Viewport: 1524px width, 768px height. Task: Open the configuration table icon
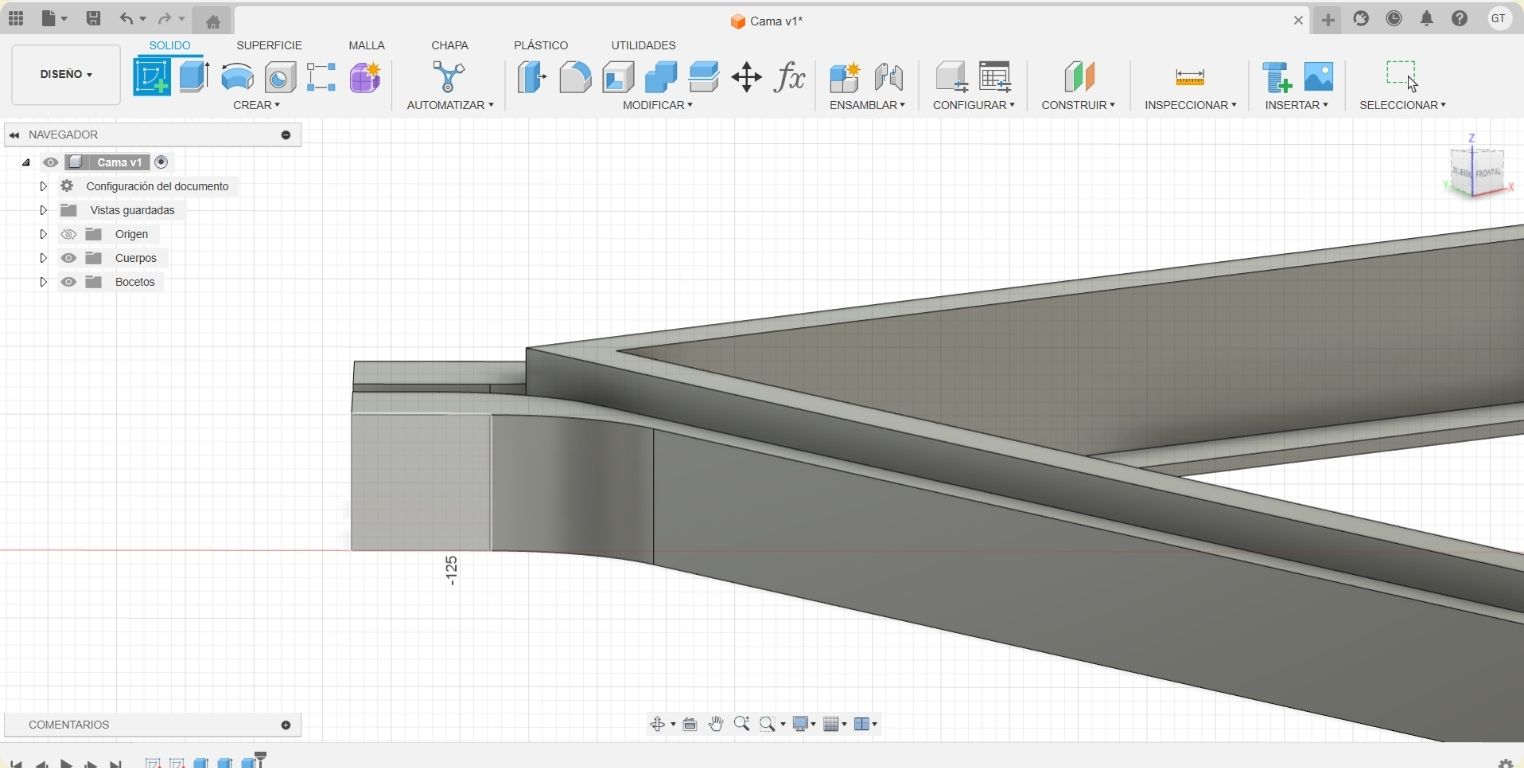pyautogui.click(x=995, y=77)
